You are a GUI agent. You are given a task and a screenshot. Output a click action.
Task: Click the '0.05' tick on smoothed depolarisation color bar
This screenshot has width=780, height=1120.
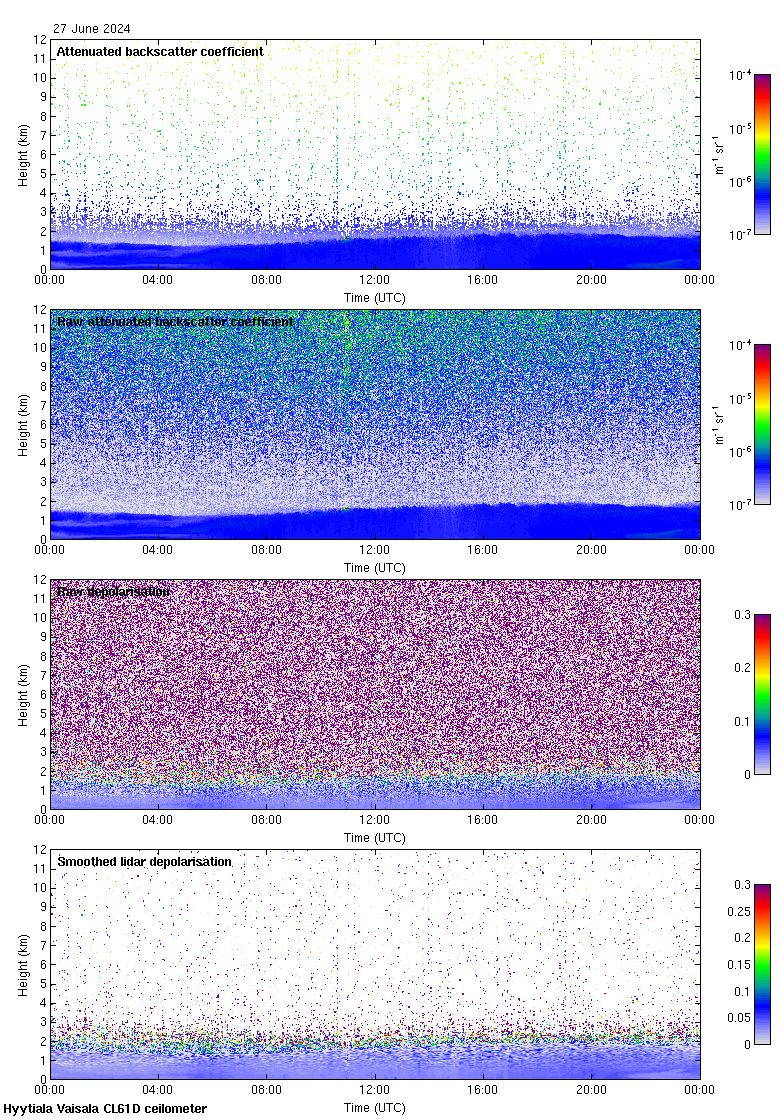pos(739,1018)
